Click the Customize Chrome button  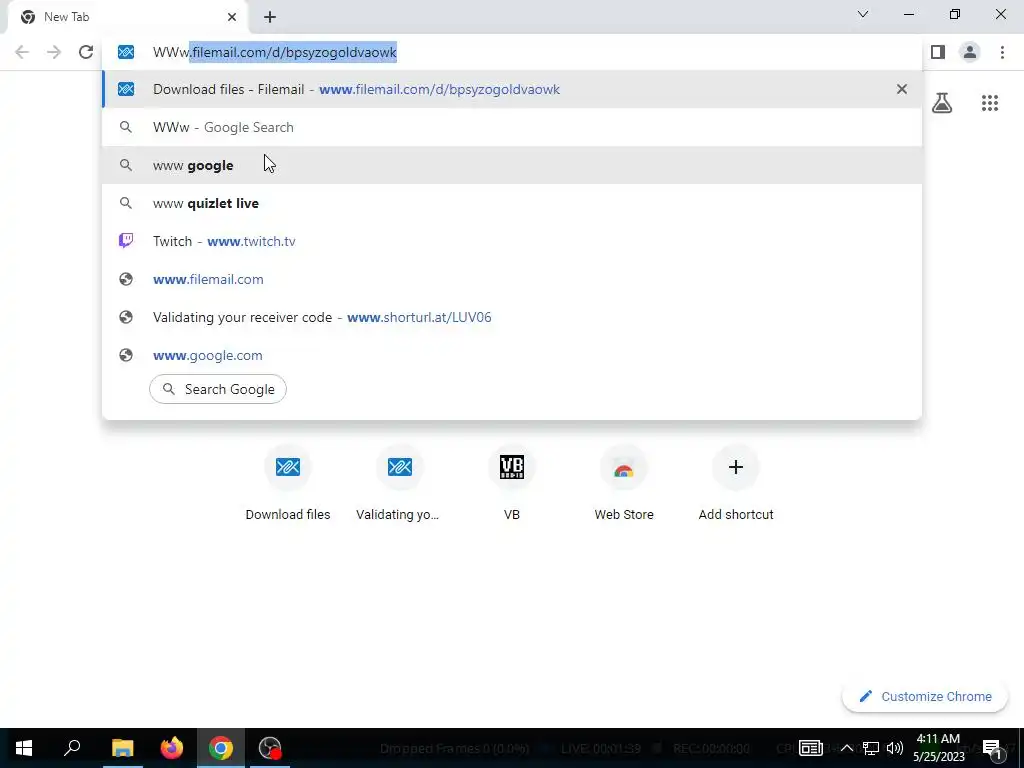926,697
